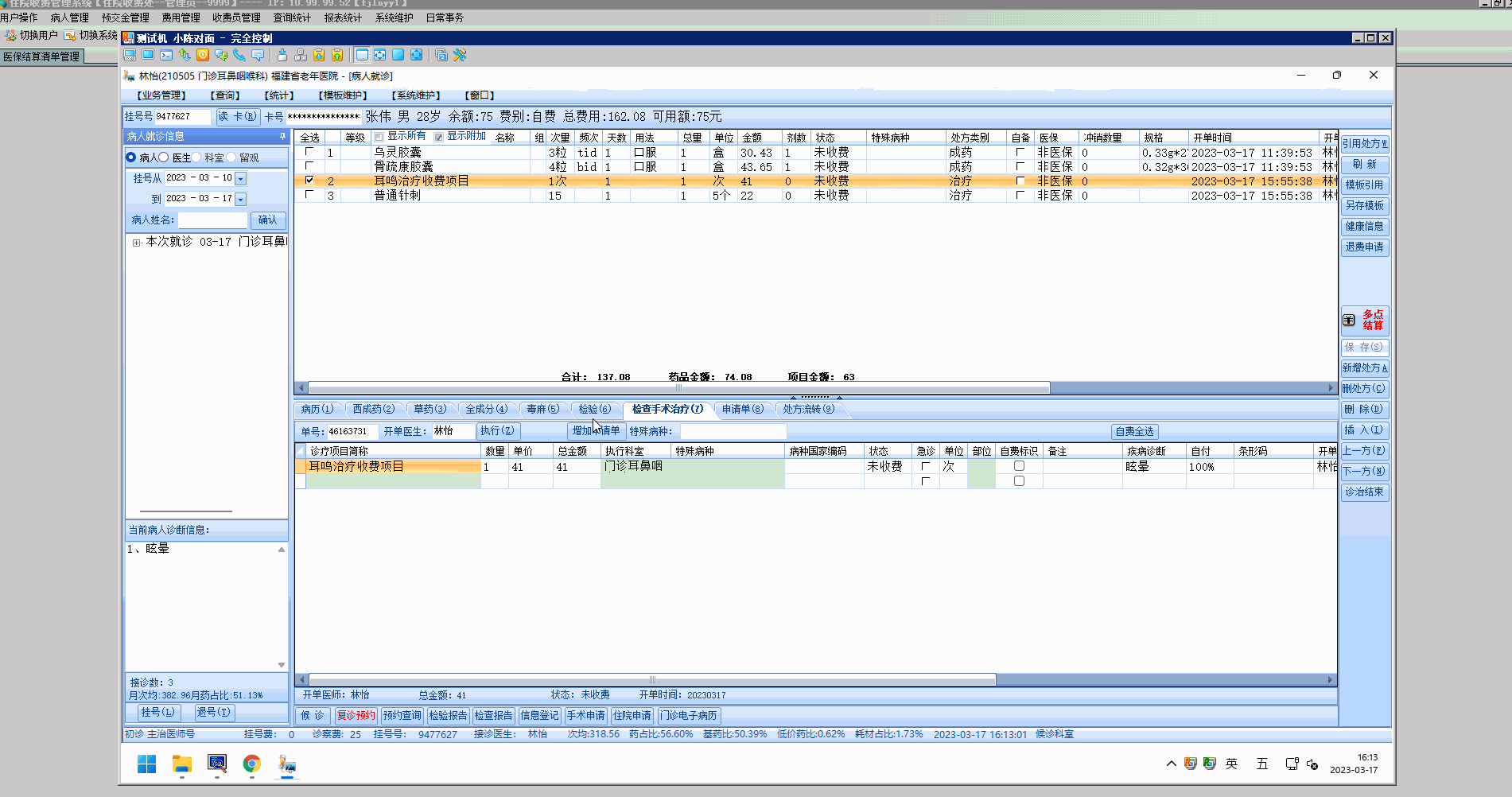Toggle the 显示所有 checkbox
1512x797 pixels.
379,137
